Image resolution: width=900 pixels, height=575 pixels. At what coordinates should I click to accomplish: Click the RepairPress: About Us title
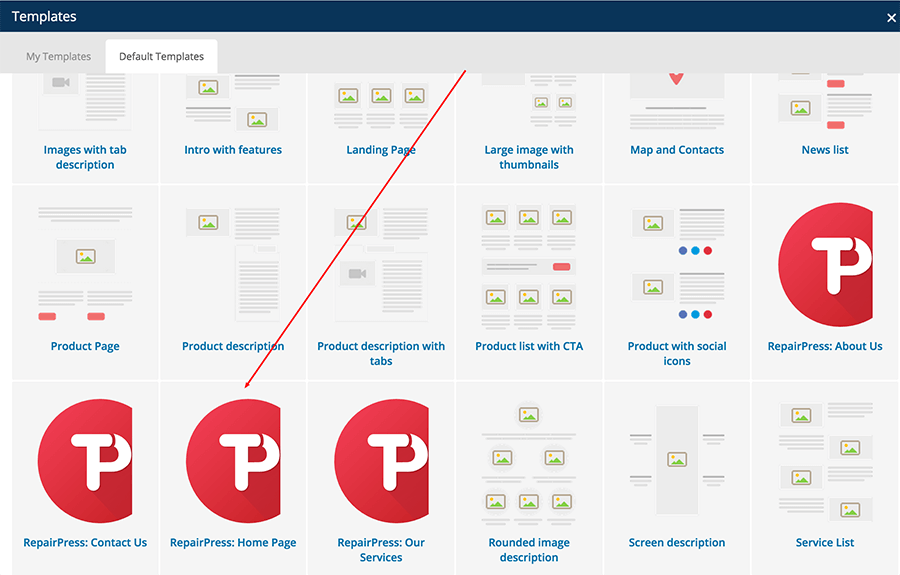(x=825, y=346)
